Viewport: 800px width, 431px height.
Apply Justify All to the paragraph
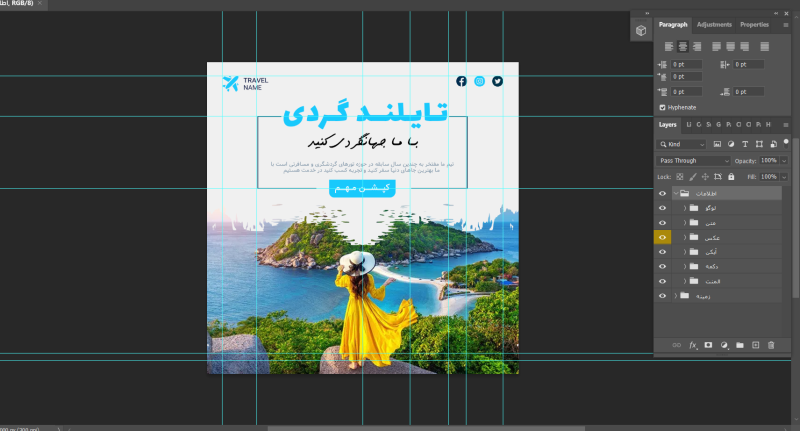(x=764, y=46)
